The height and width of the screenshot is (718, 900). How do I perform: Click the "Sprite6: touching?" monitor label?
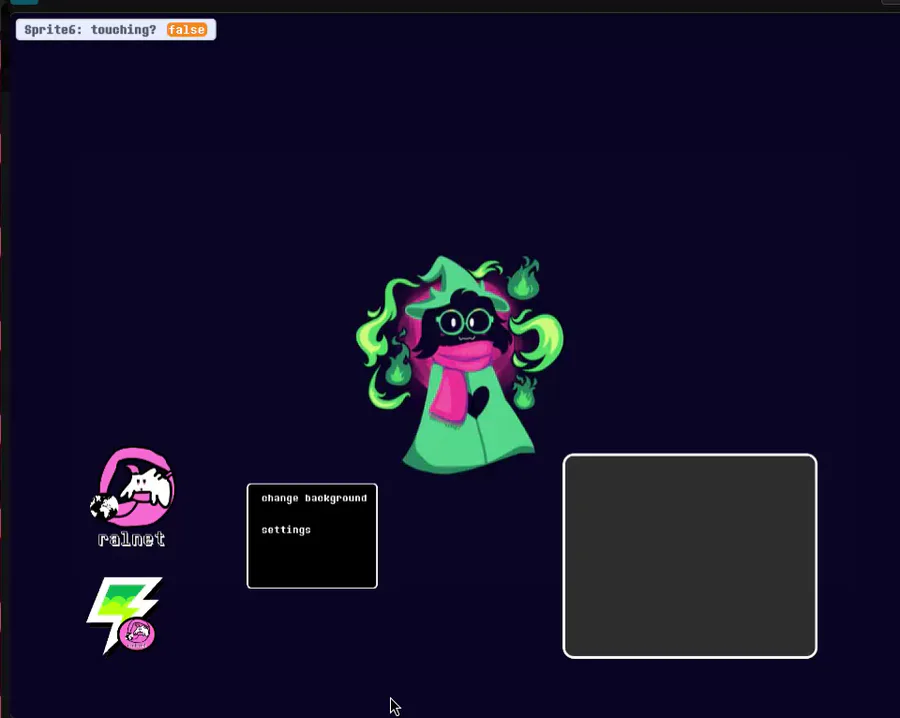click(90, 30)
